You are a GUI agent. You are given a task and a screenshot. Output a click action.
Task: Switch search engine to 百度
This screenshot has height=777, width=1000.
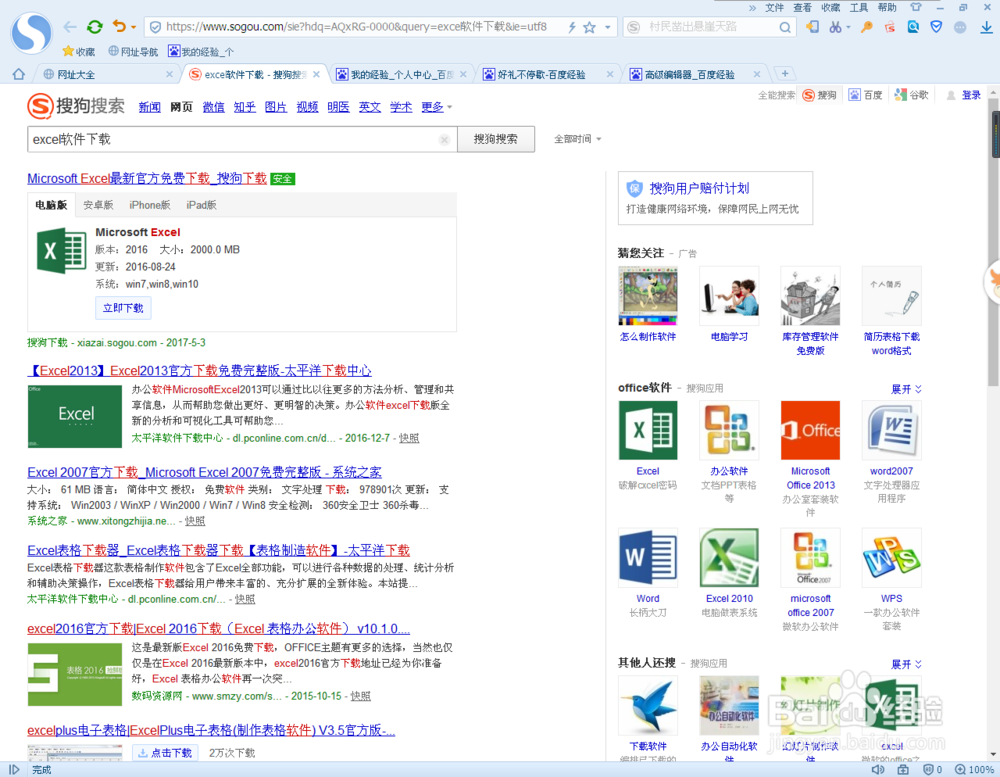(865, 95)
